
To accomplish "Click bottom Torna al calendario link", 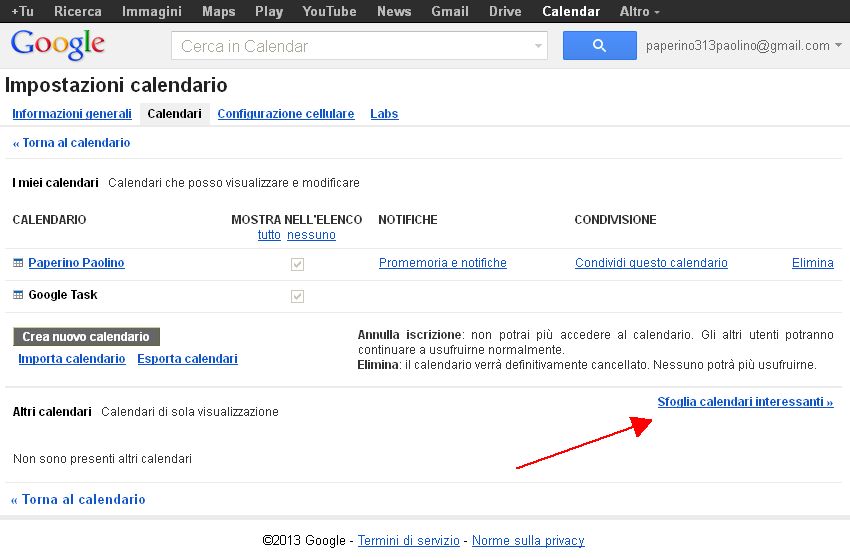I will [x=78, y=499].
